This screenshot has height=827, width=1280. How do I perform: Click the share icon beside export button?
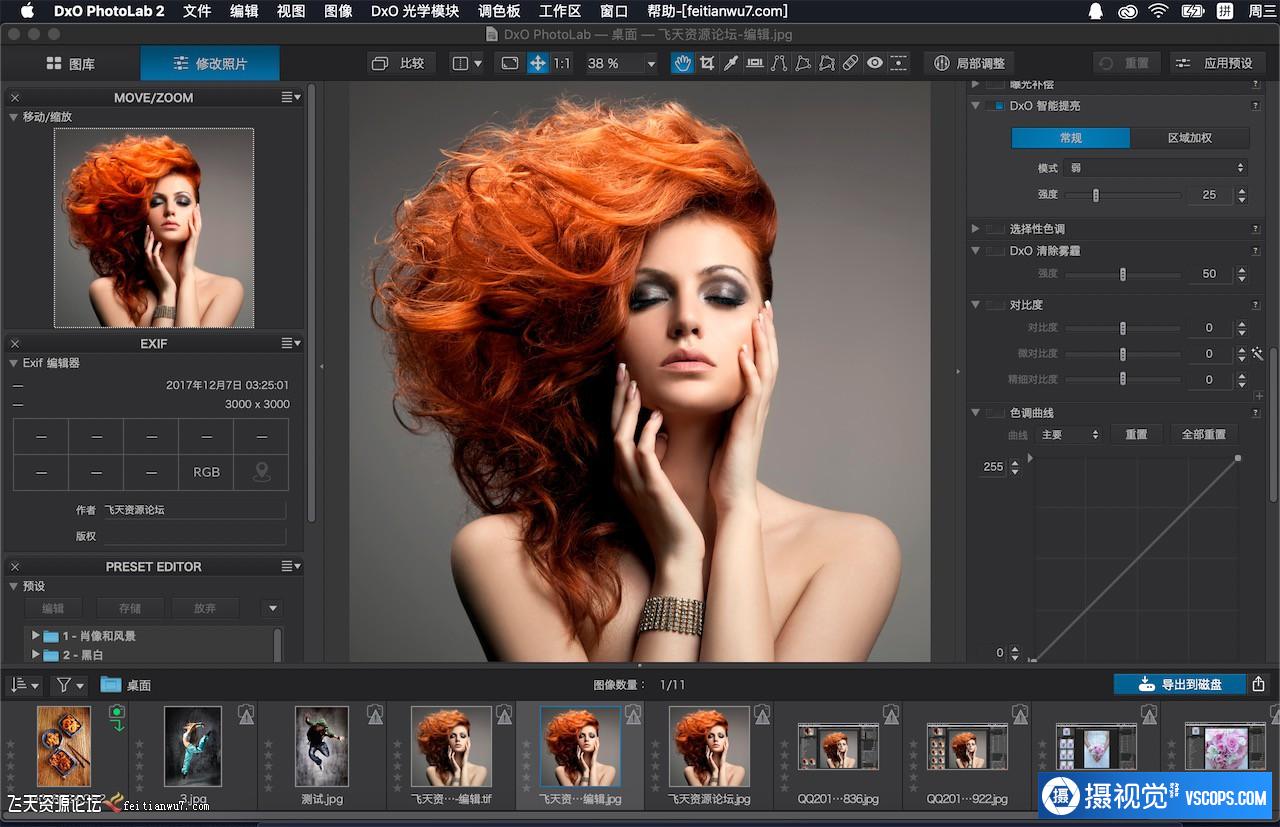[x=1258, y=684]
